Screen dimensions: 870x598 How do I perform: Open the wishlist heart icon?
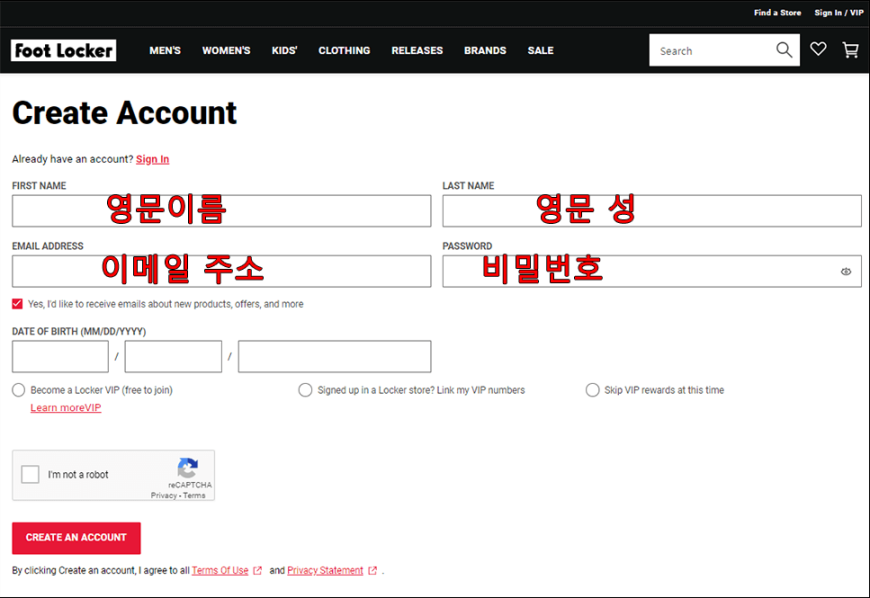click(818, 49)
